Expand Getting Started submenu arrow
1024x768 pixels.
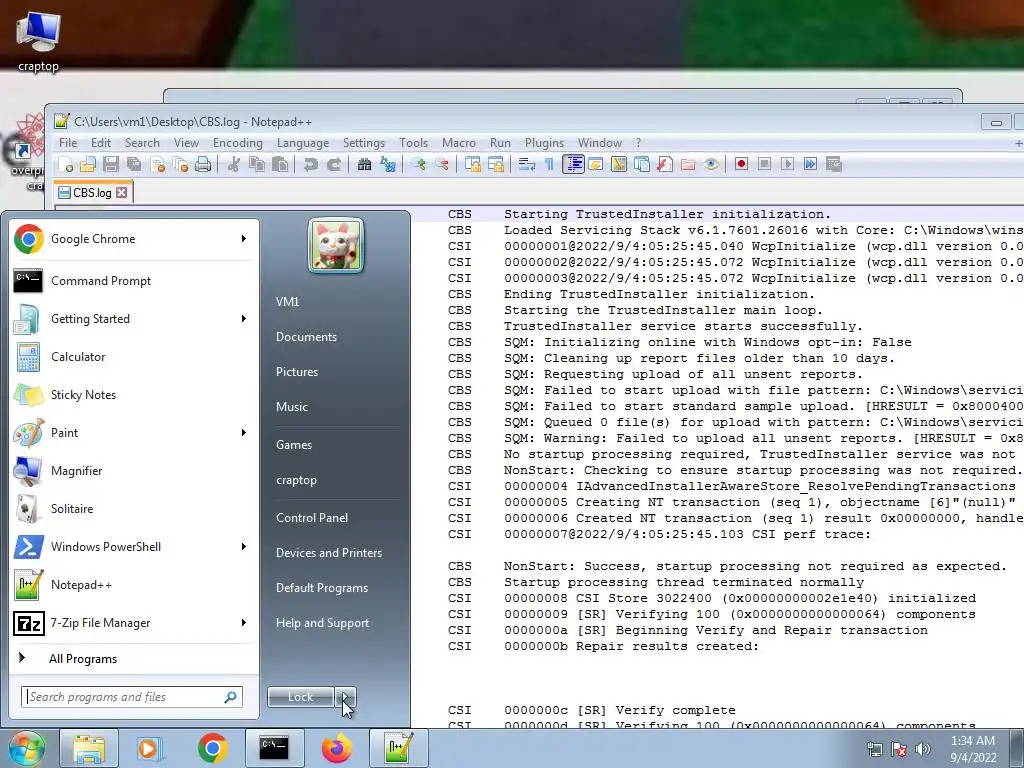point(244,319)
